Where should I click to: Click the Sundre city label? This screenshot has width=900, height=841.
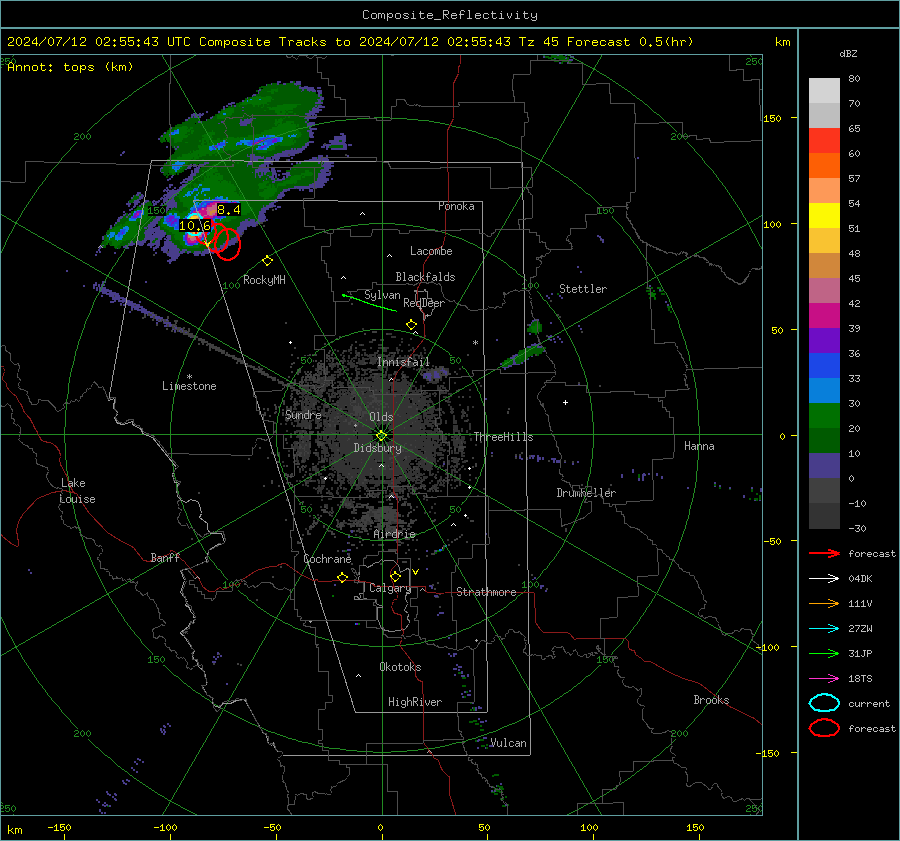[303, 414]
